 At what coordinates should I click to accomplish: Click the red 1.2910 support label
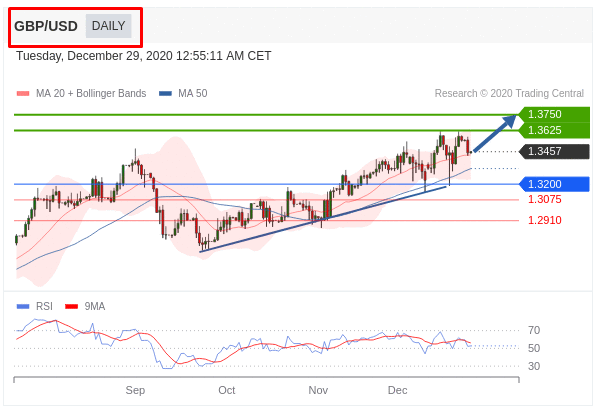point(544,220)
